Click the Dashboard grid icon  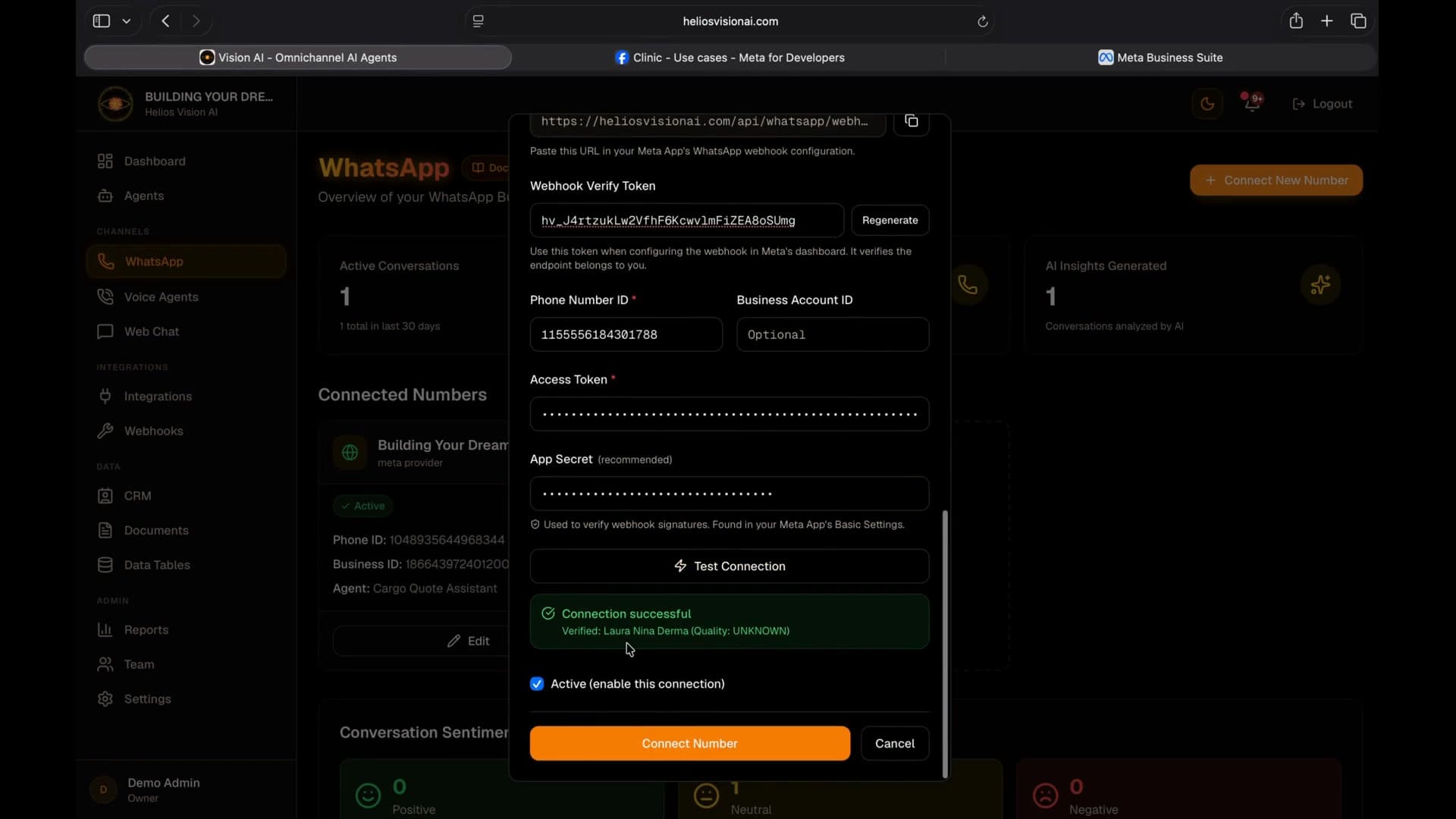coord(105,161)
